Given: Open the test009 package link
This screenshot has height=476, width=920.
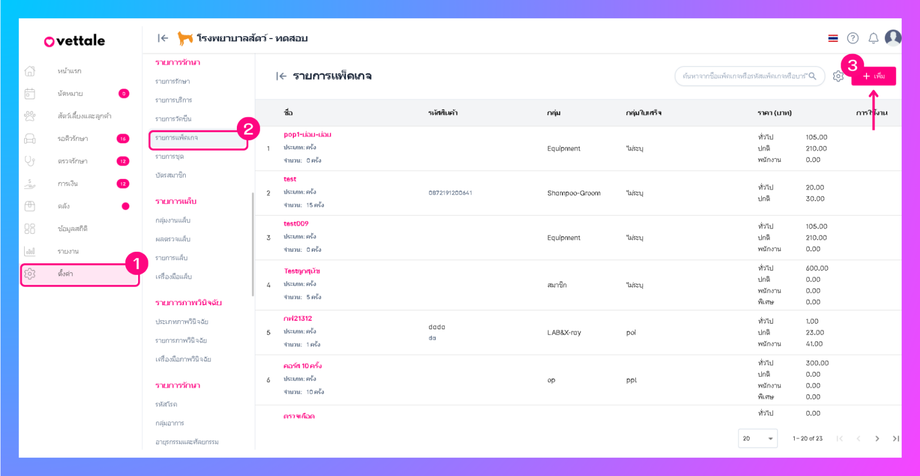Looking at the screenshot, I should coord(296,224).
